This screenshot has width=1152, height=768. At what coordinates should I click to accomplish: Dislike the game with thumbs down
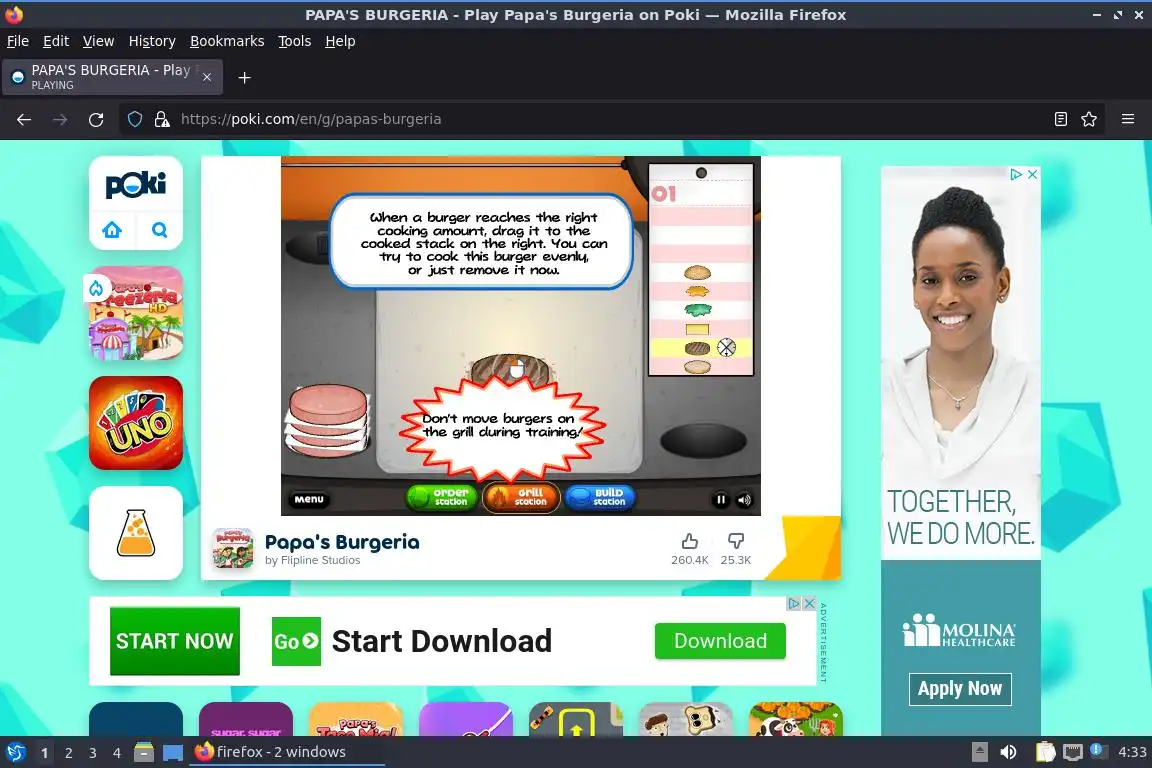point(735,541)
